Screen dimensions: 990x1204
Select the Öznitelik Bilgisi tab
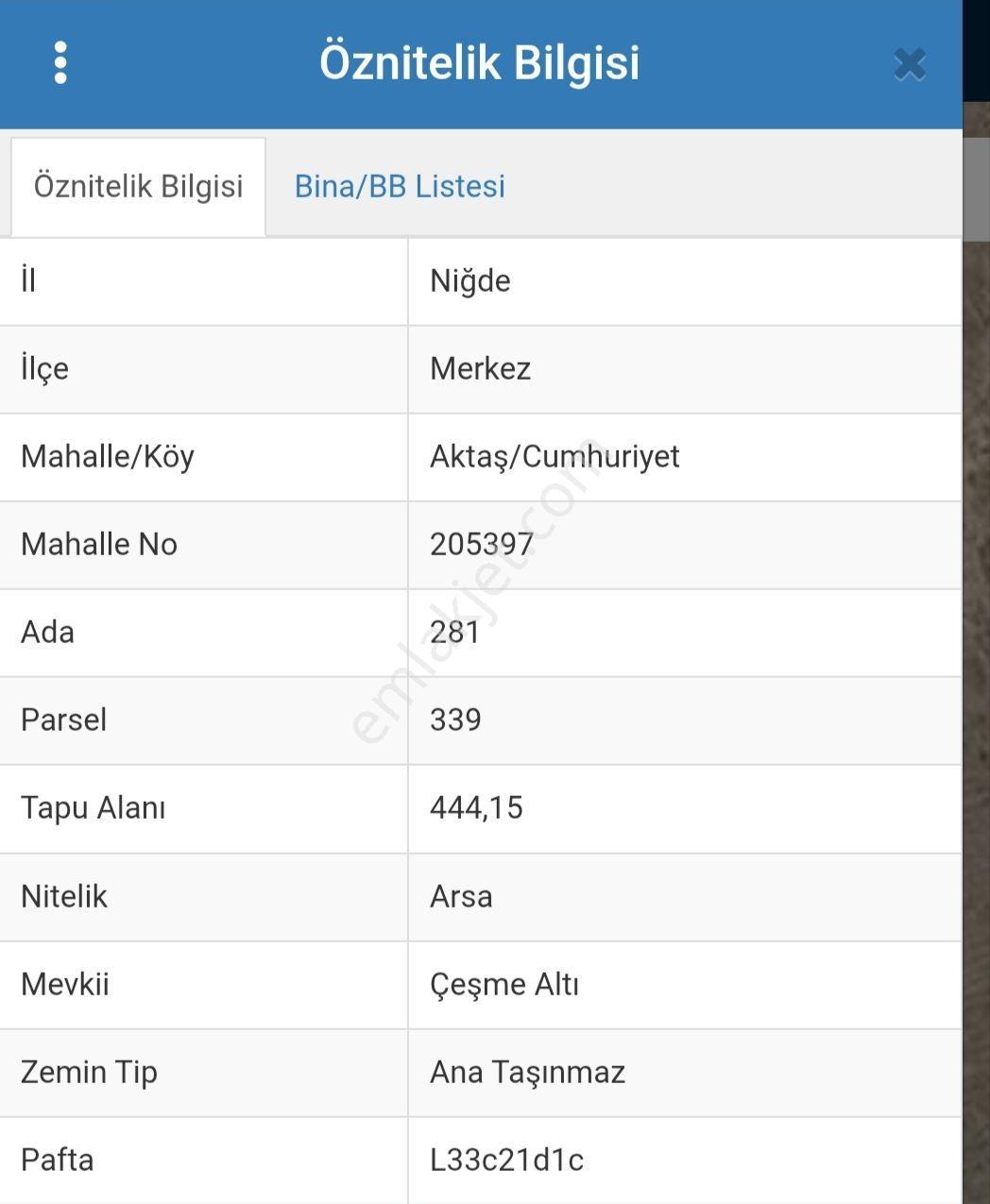(x=138, y=186)
